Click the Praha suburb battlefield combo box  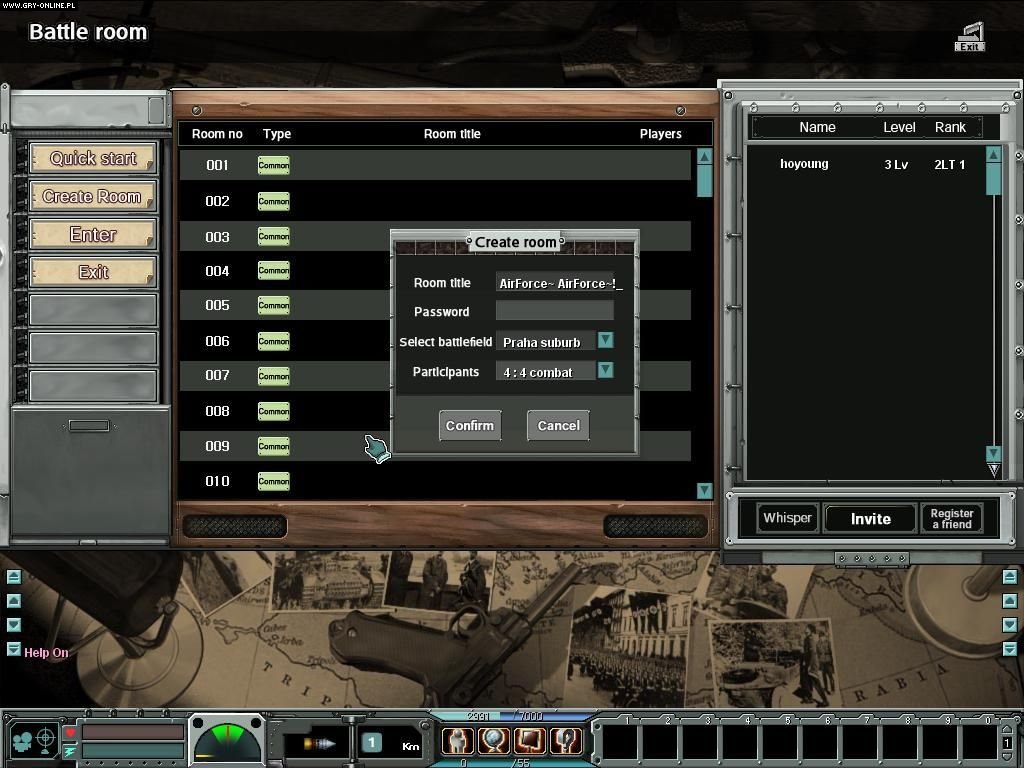coord(545,342)
